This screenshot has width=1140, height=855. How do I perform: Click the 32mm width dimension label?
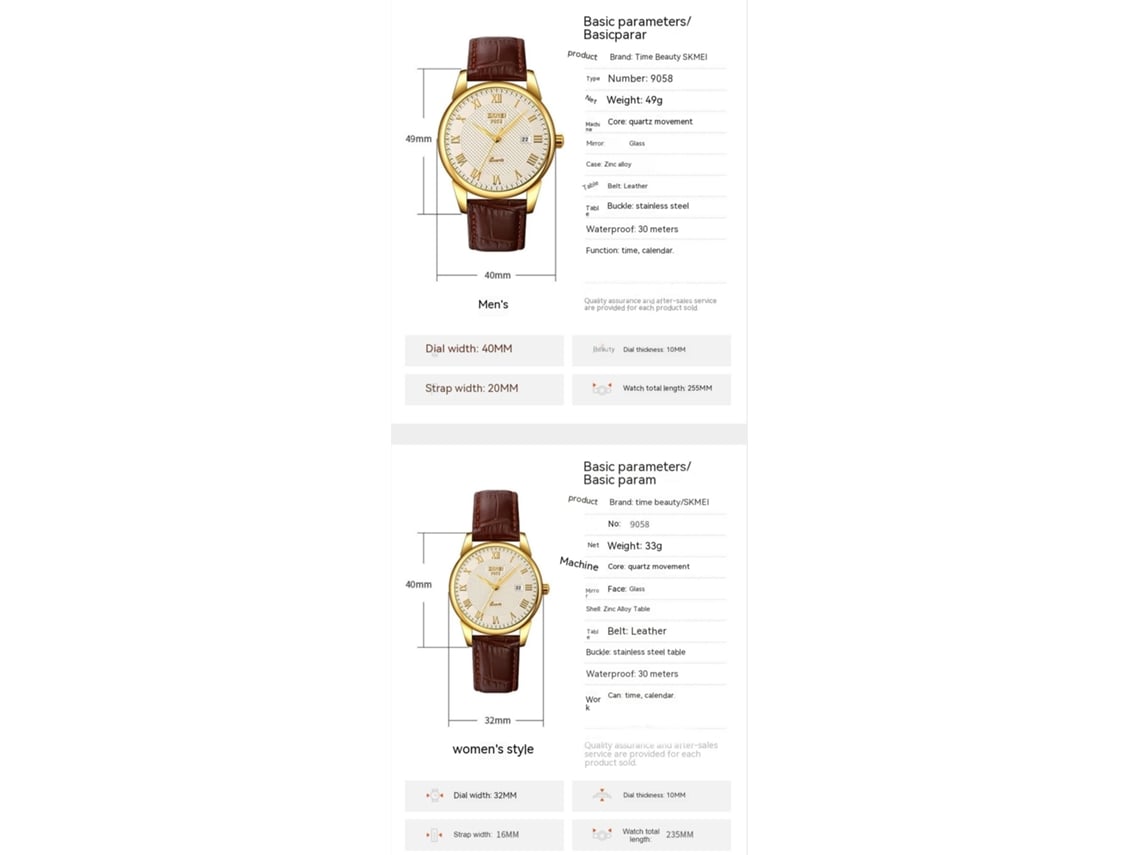click(497, 720)
